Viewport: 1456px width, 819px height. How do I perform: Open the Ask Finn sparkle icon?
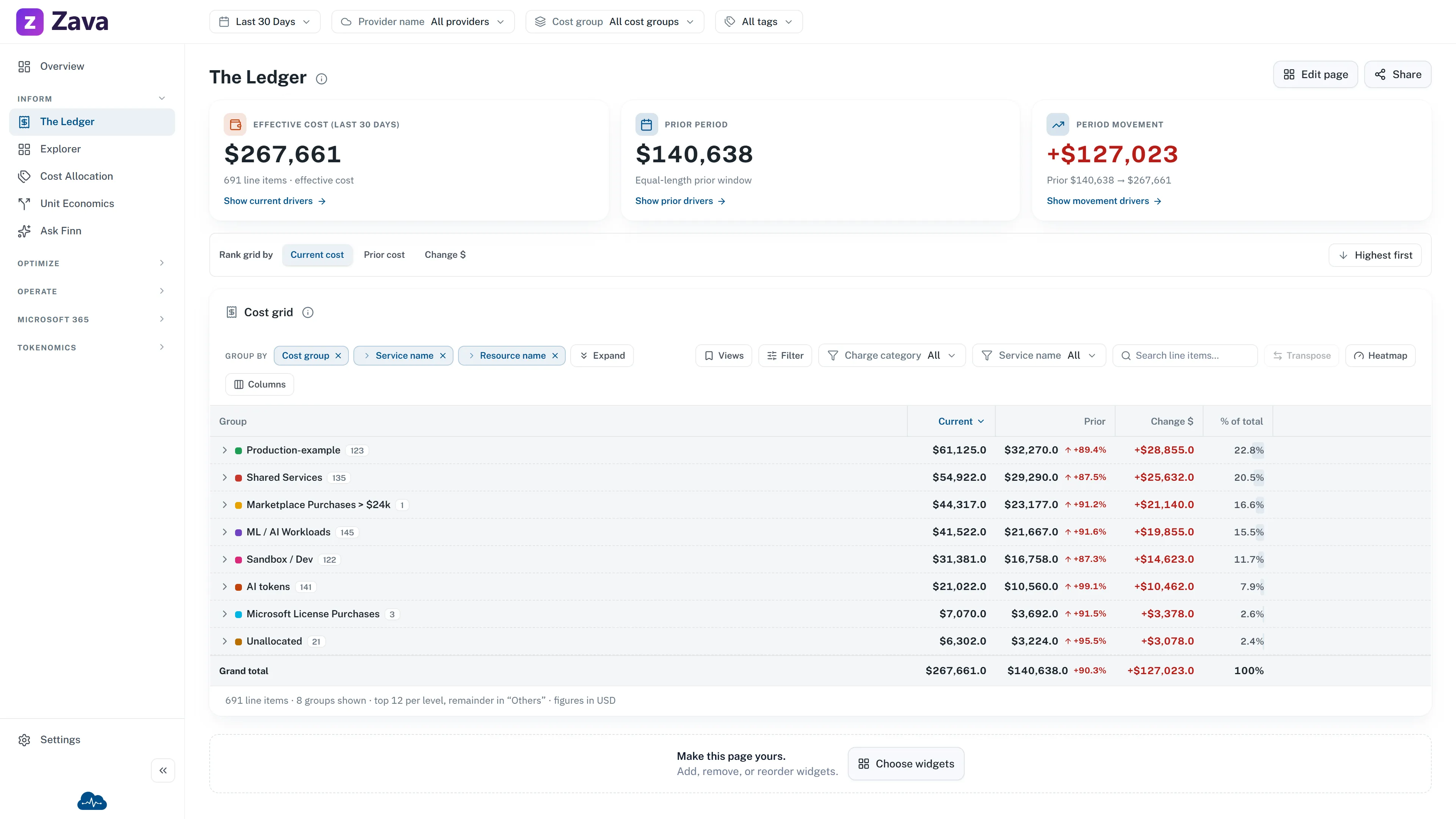coord(24,231)
